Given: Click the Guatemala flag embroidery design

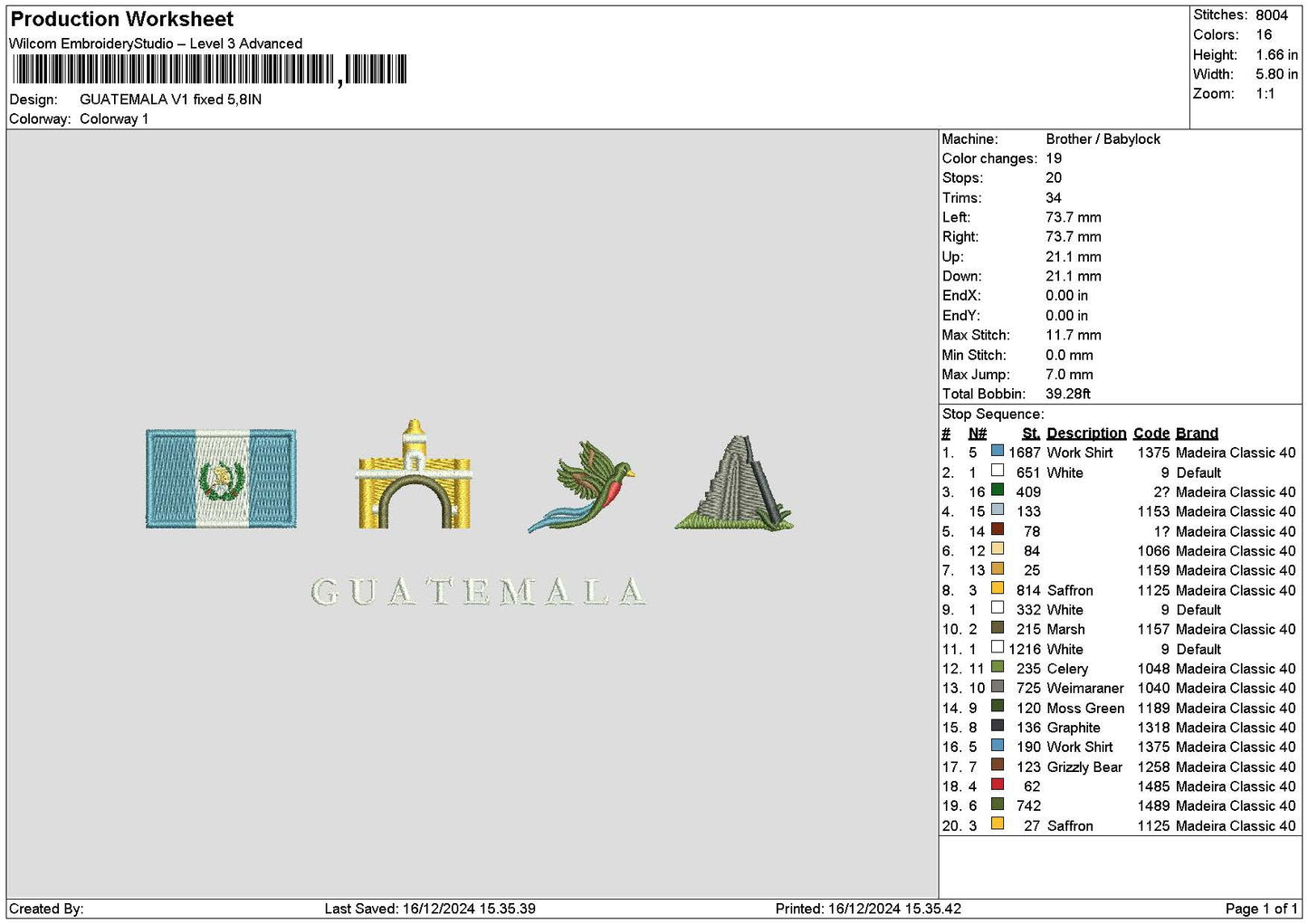Looking at the screenshot, I should click(221, 478).
